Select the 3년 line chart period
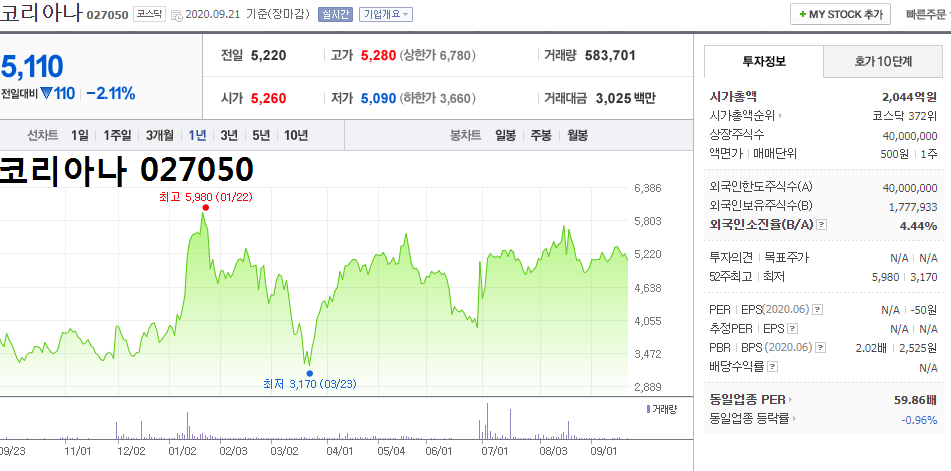 (x=229, y=135)
